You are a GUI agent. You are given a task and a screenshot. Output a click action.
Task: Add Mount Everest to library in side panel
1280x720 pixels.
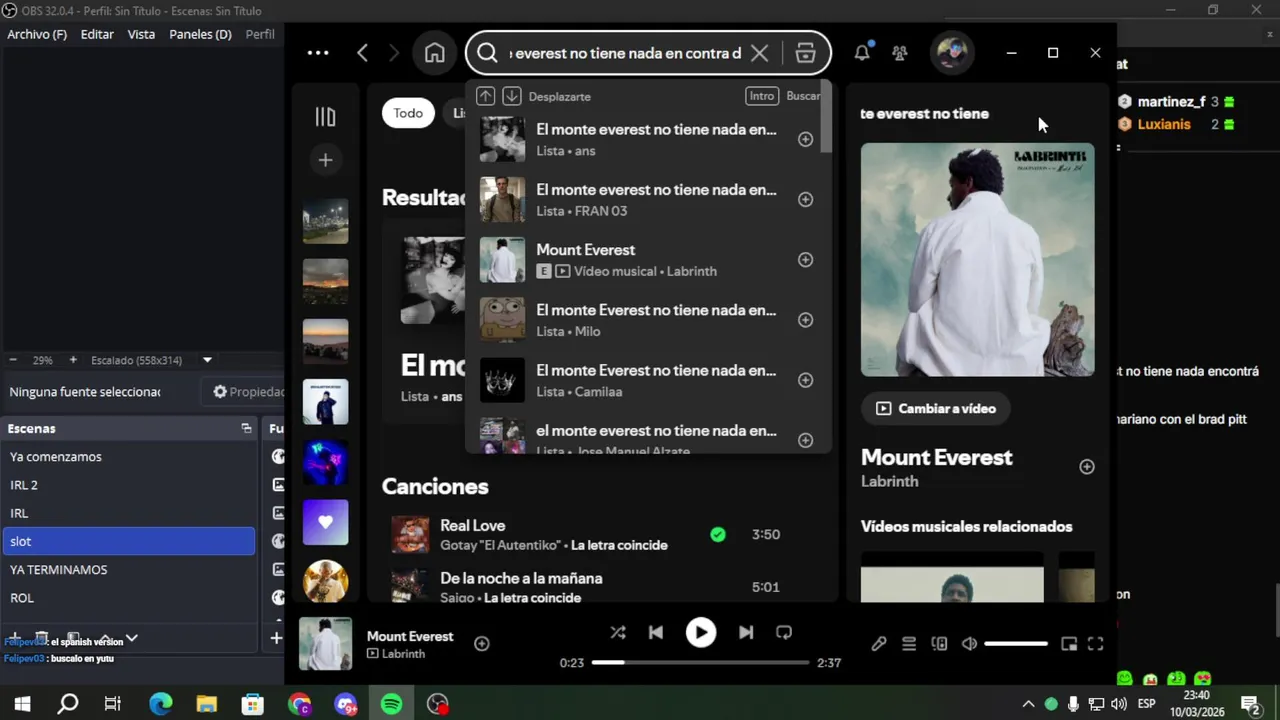(1087, 467)
